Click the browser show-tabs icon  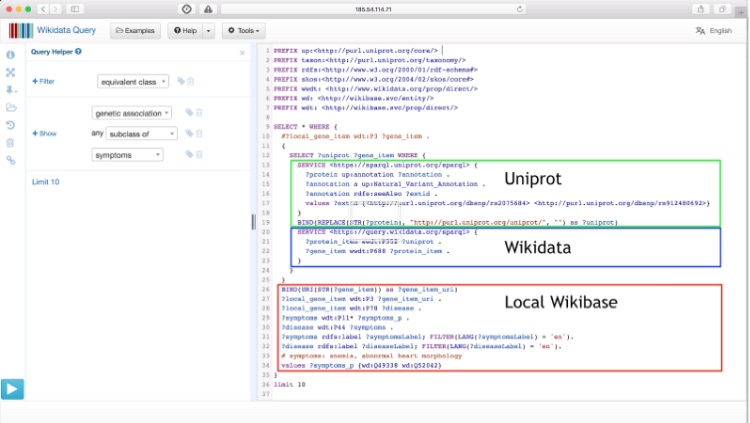(x=722, y=9)
